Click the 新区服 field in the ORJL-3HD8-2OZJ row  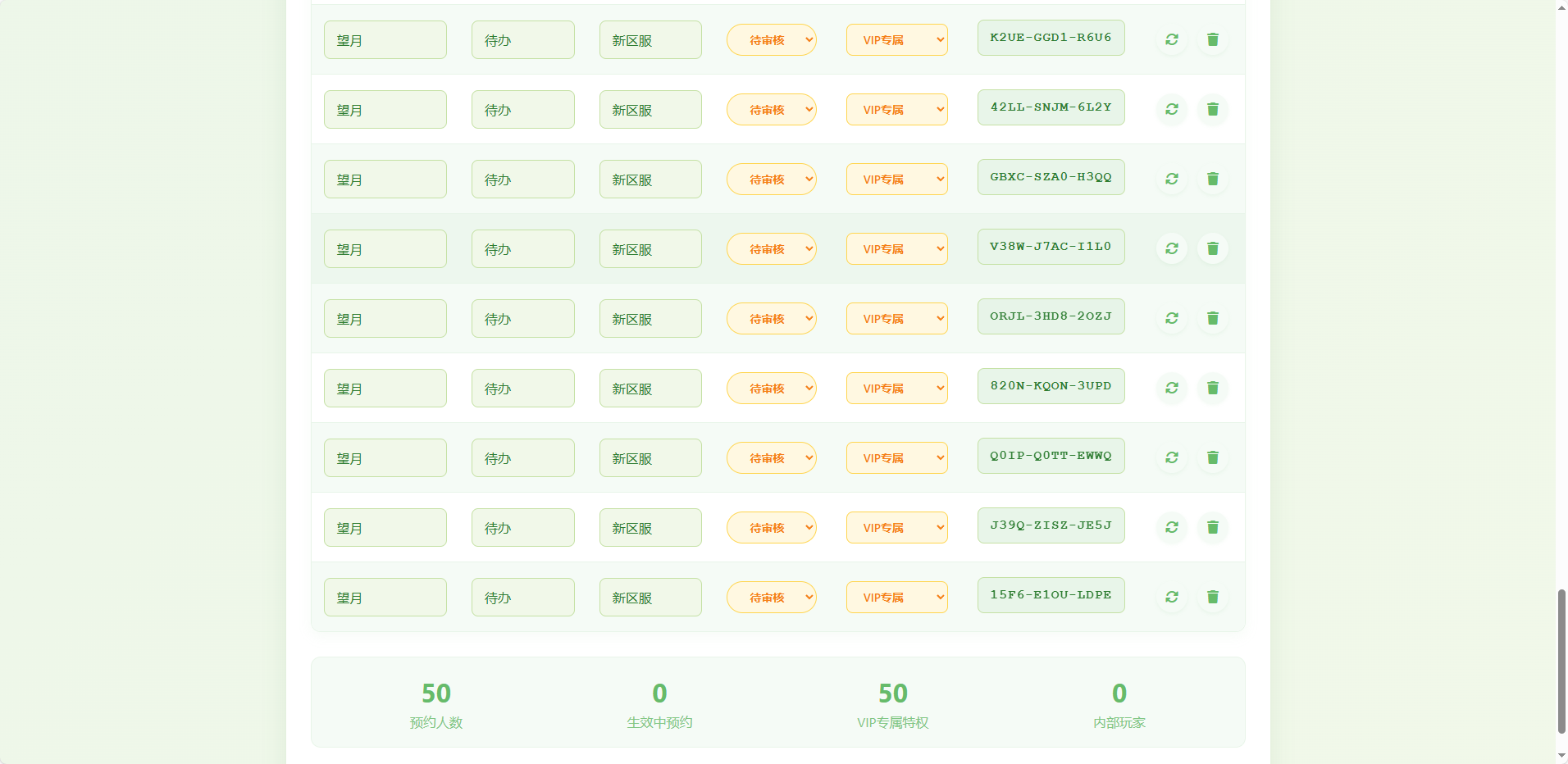650,319
